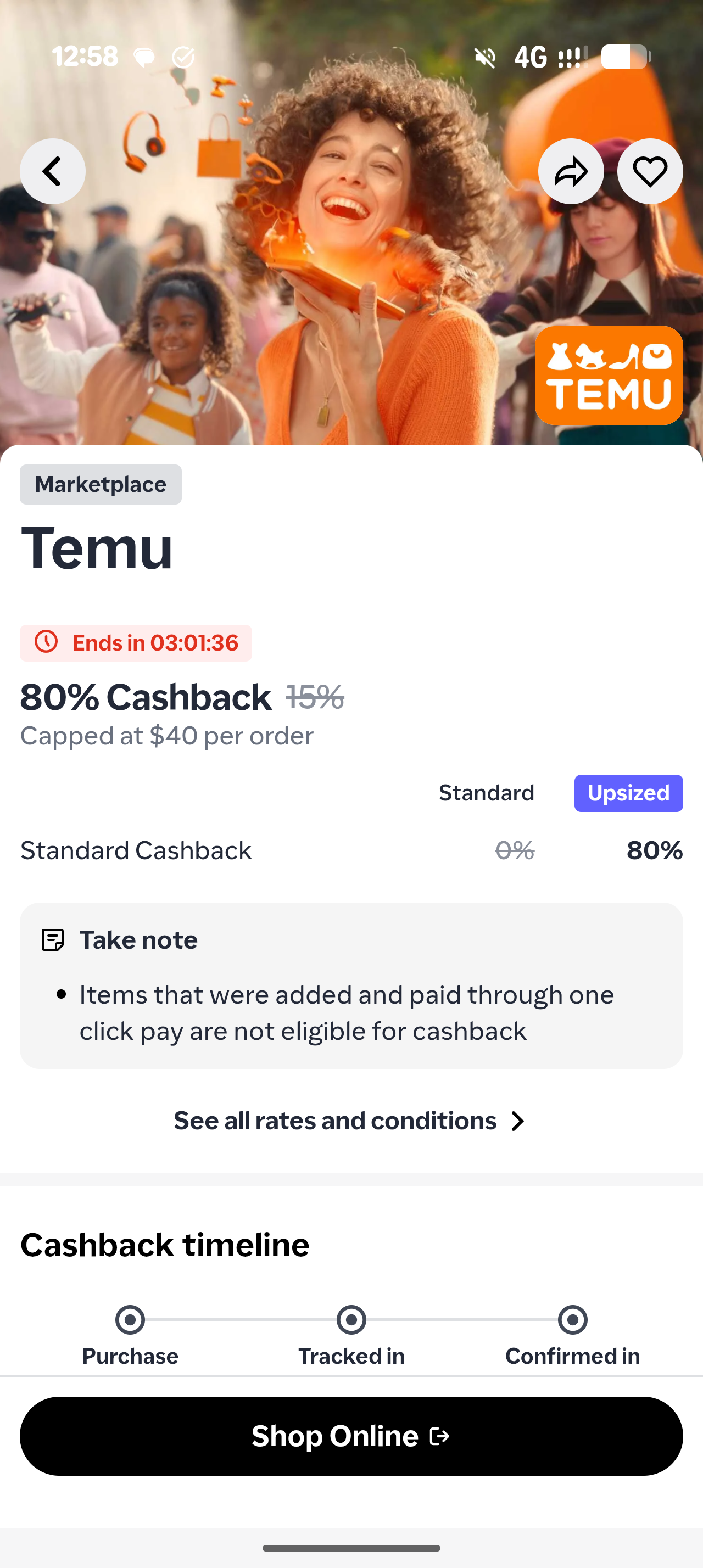Image resolution: width=703 pixels, height=1568 pixels.
Task: Tap the Take note icon
Action: (52, 940)
